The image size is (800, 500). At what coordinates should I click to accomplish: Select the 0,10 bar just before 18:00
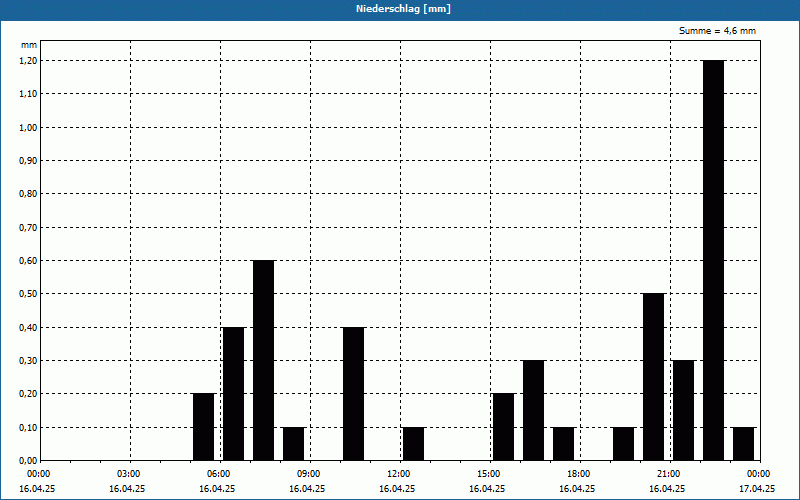(x=563, y=444)
